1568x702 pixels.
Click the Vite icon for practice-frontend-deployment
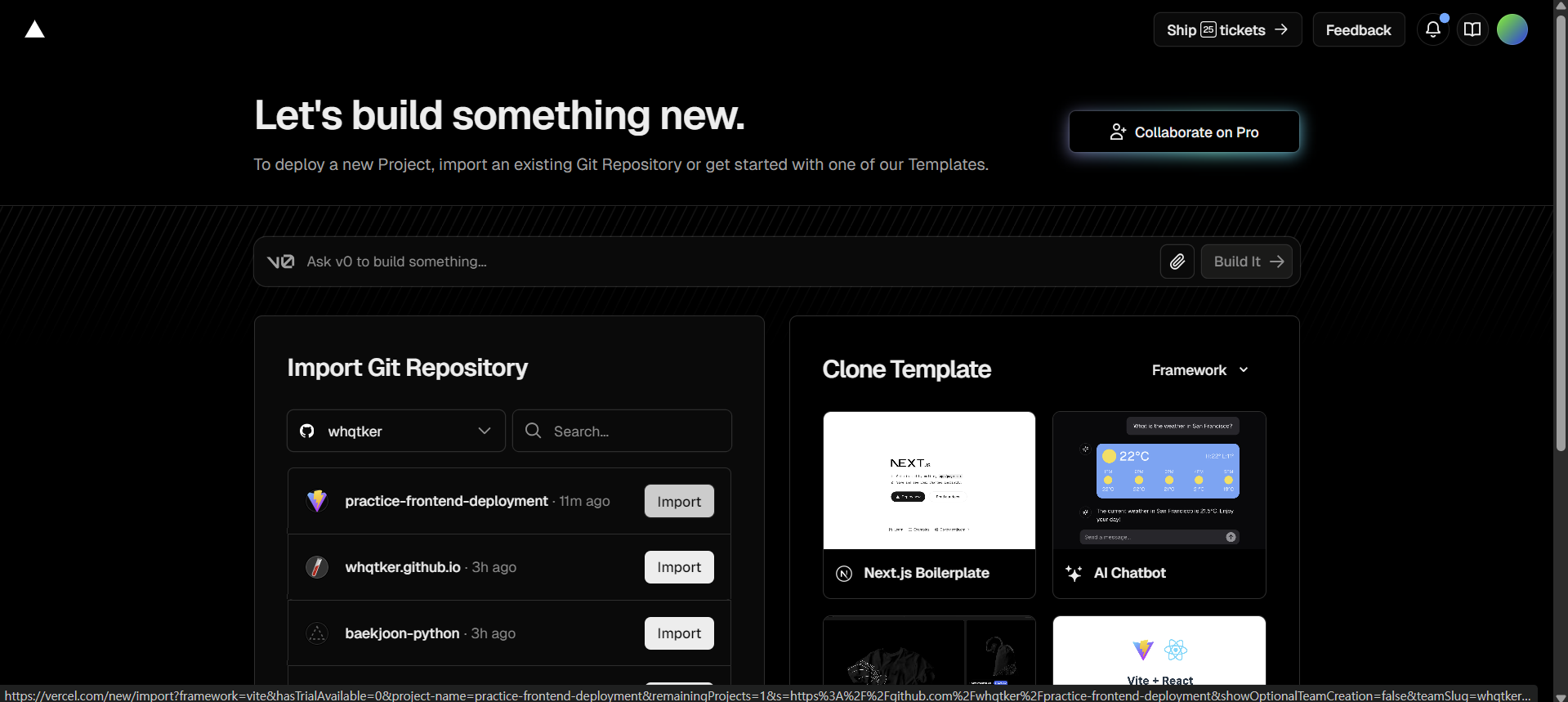point(317,501)
